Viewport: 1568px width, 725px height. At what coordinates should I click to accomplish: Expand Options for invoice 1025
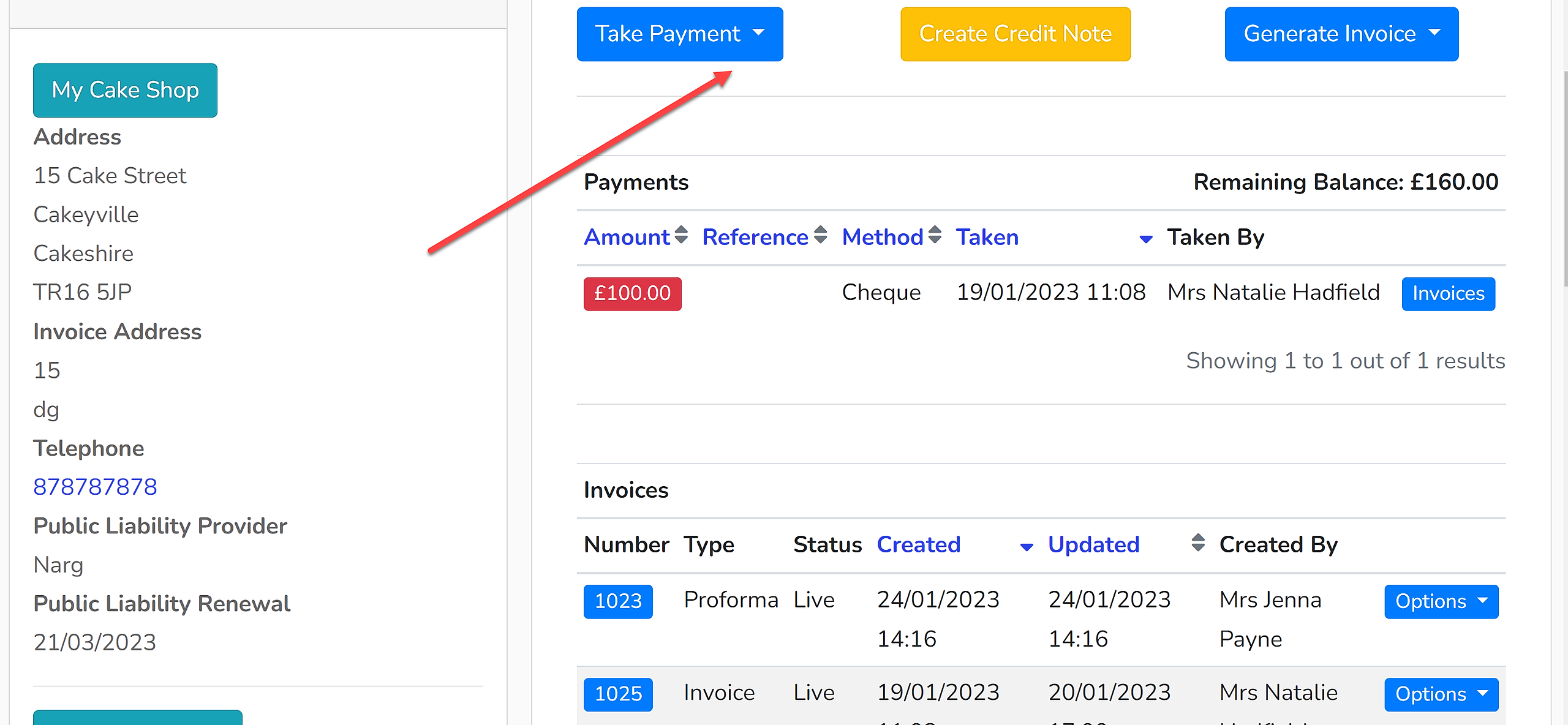click(x=1441, y=694)
